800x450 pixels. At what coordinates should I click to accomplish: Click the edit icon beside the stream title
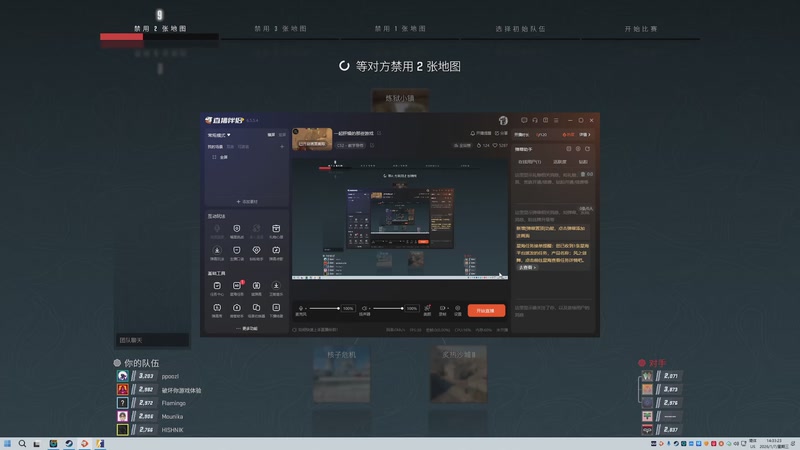click(x=379, y=133)
